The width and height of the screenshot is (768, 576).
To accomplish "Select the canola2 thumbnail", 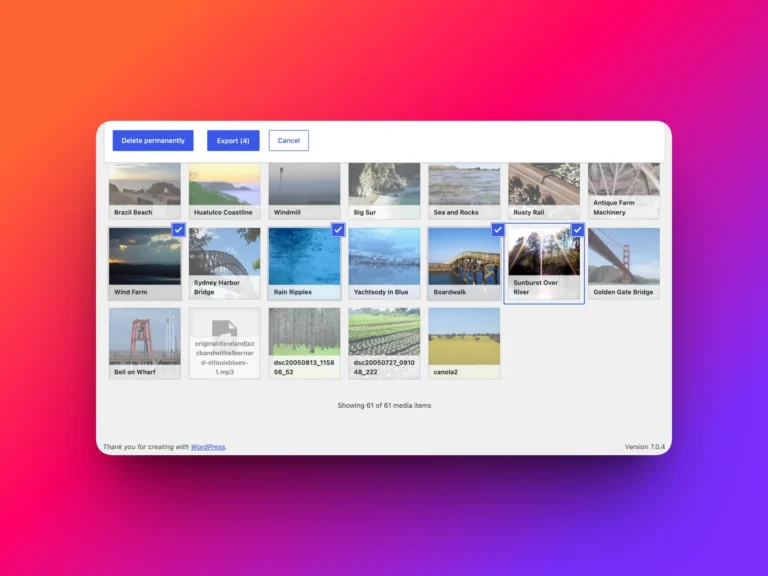I will [x=464, y=343].
